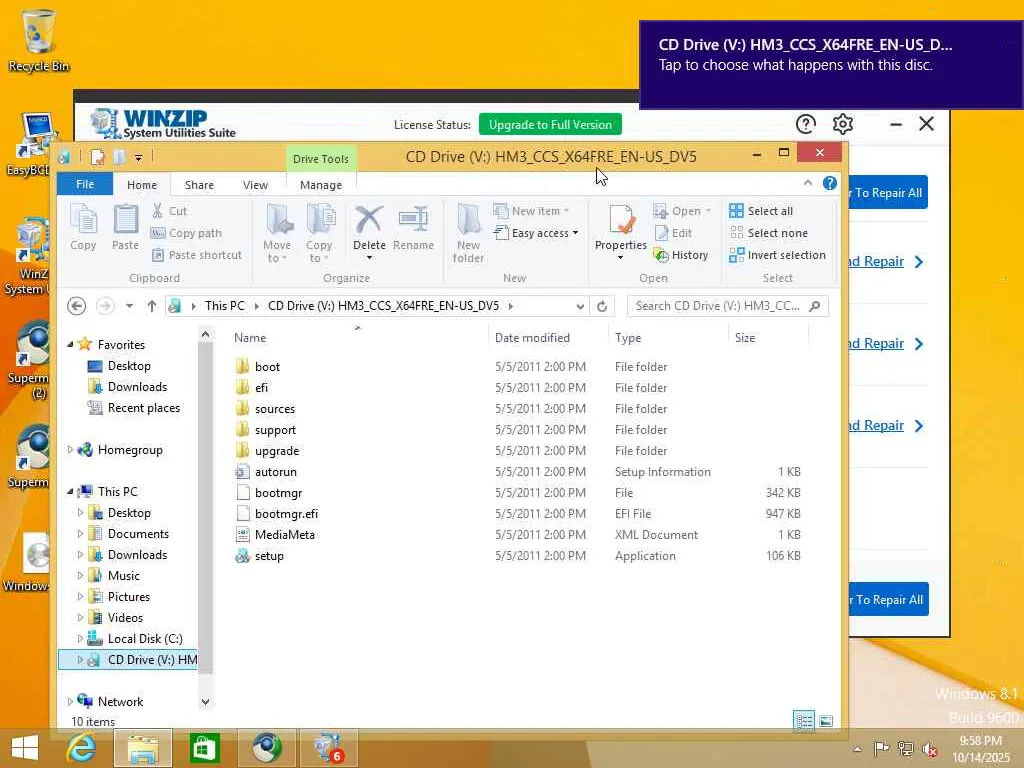
Task: Sort files by the Size column
Action: (x=768, y=338)
